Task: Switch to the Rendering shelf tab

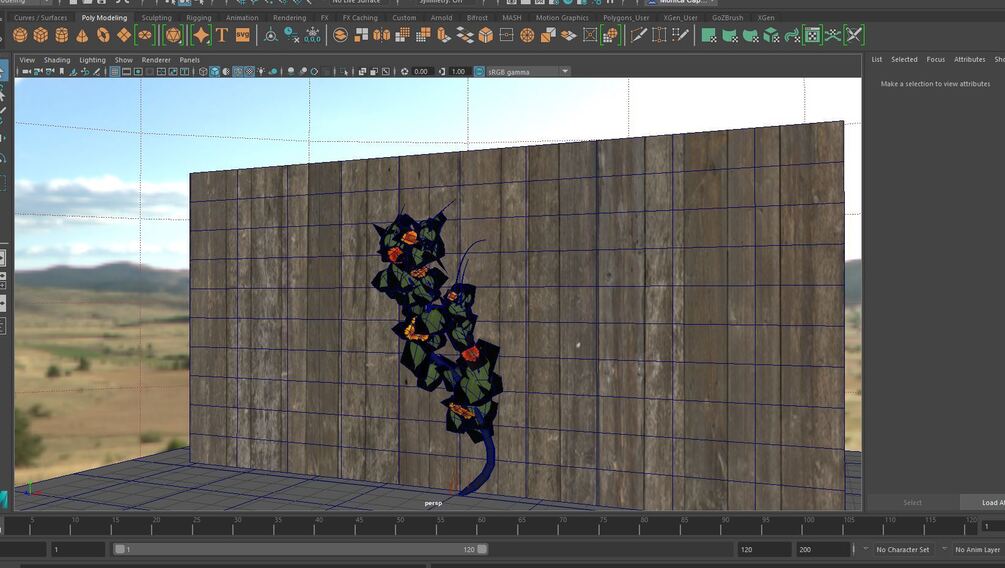Action: coord(289,18)
